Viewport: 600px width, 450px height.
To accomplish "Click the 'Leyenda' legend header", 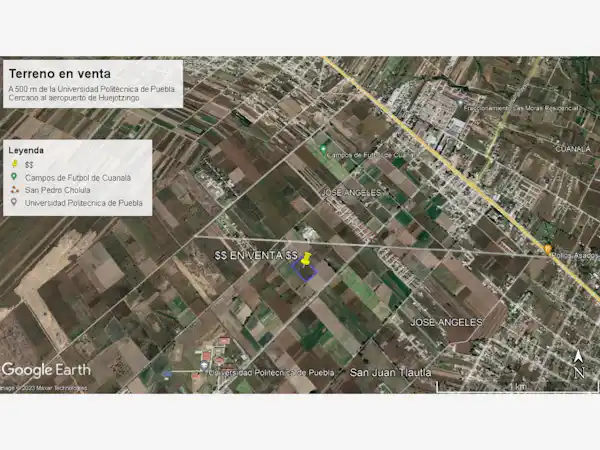I will coord(26,150).
